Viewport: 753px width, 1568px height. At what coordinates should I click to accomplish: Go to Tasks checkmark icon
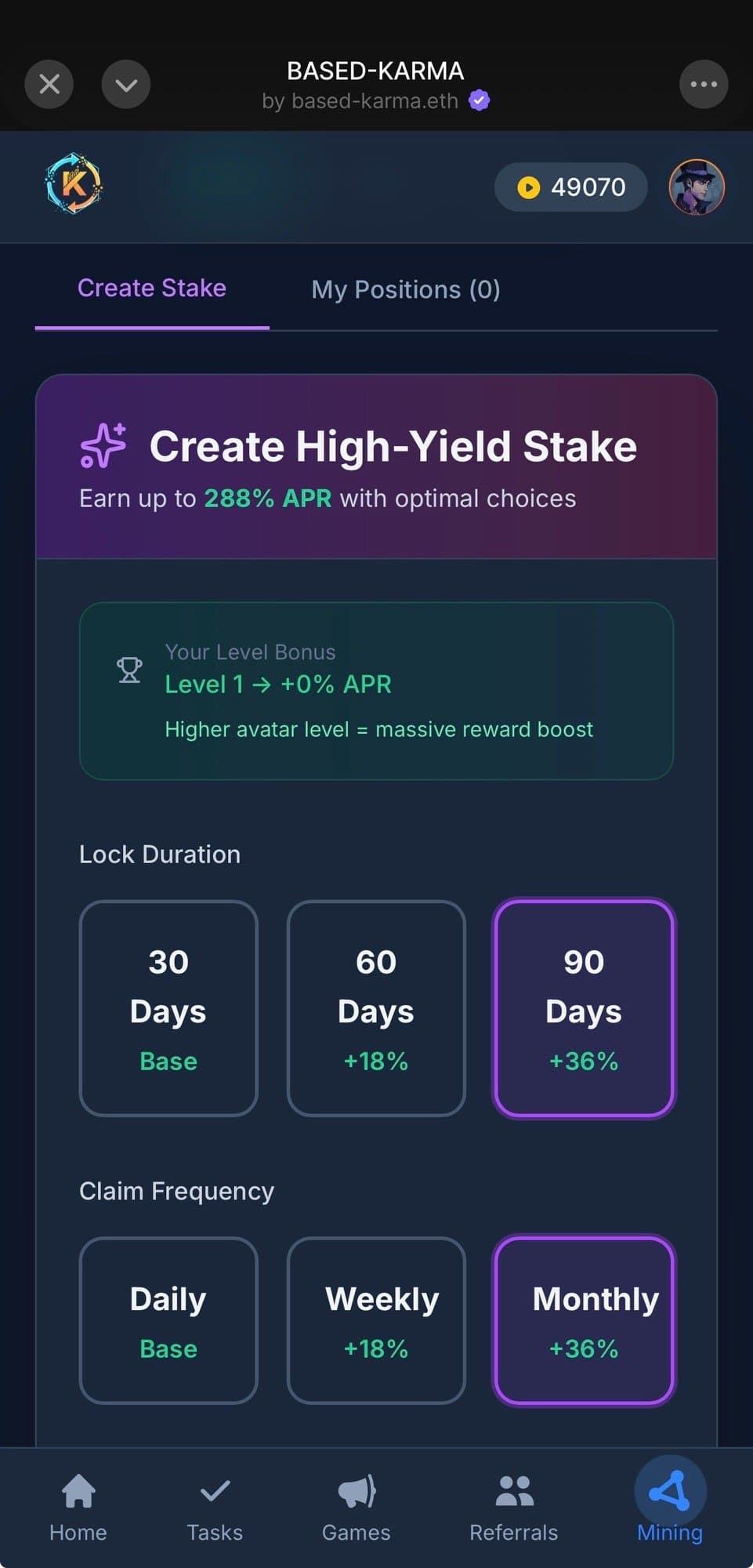pyautogui.click(x=215, y=1491)
